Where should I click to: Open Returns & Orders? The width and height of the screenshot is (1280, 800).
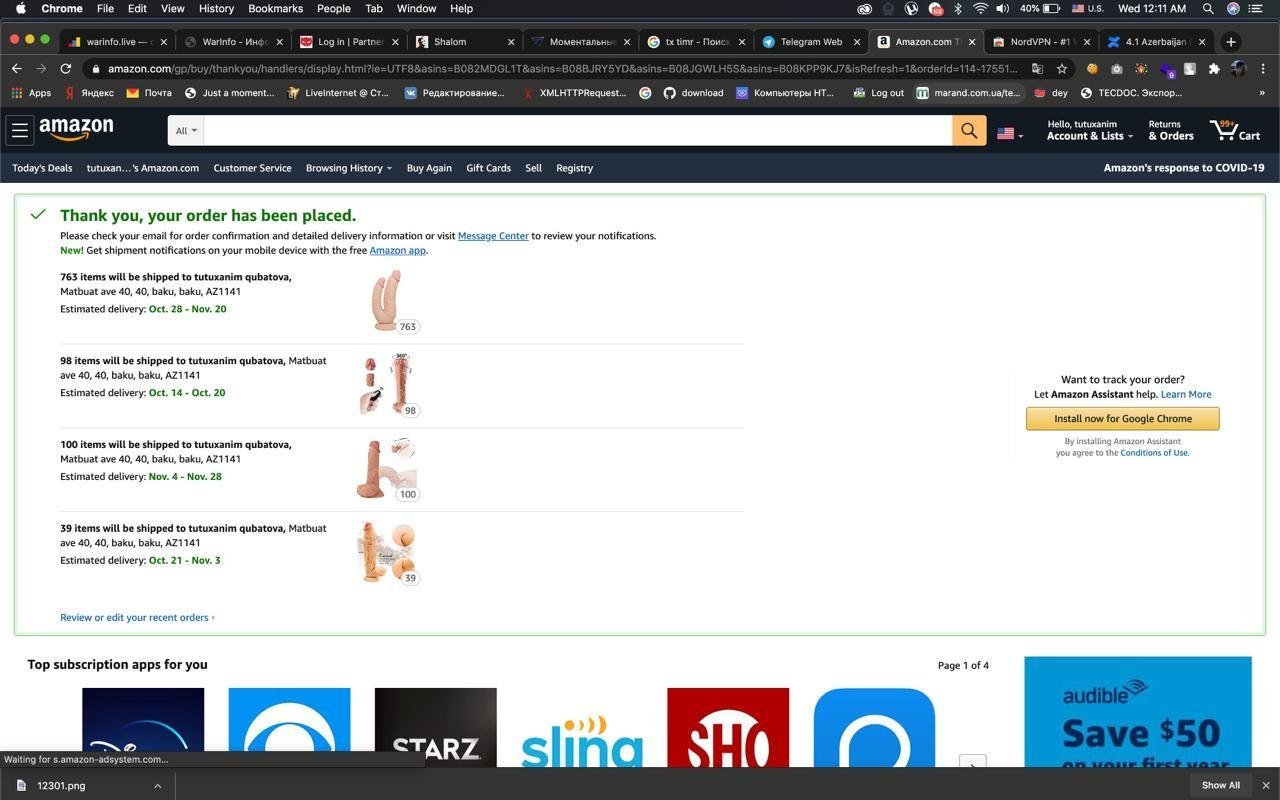[x=1170, y=131]
